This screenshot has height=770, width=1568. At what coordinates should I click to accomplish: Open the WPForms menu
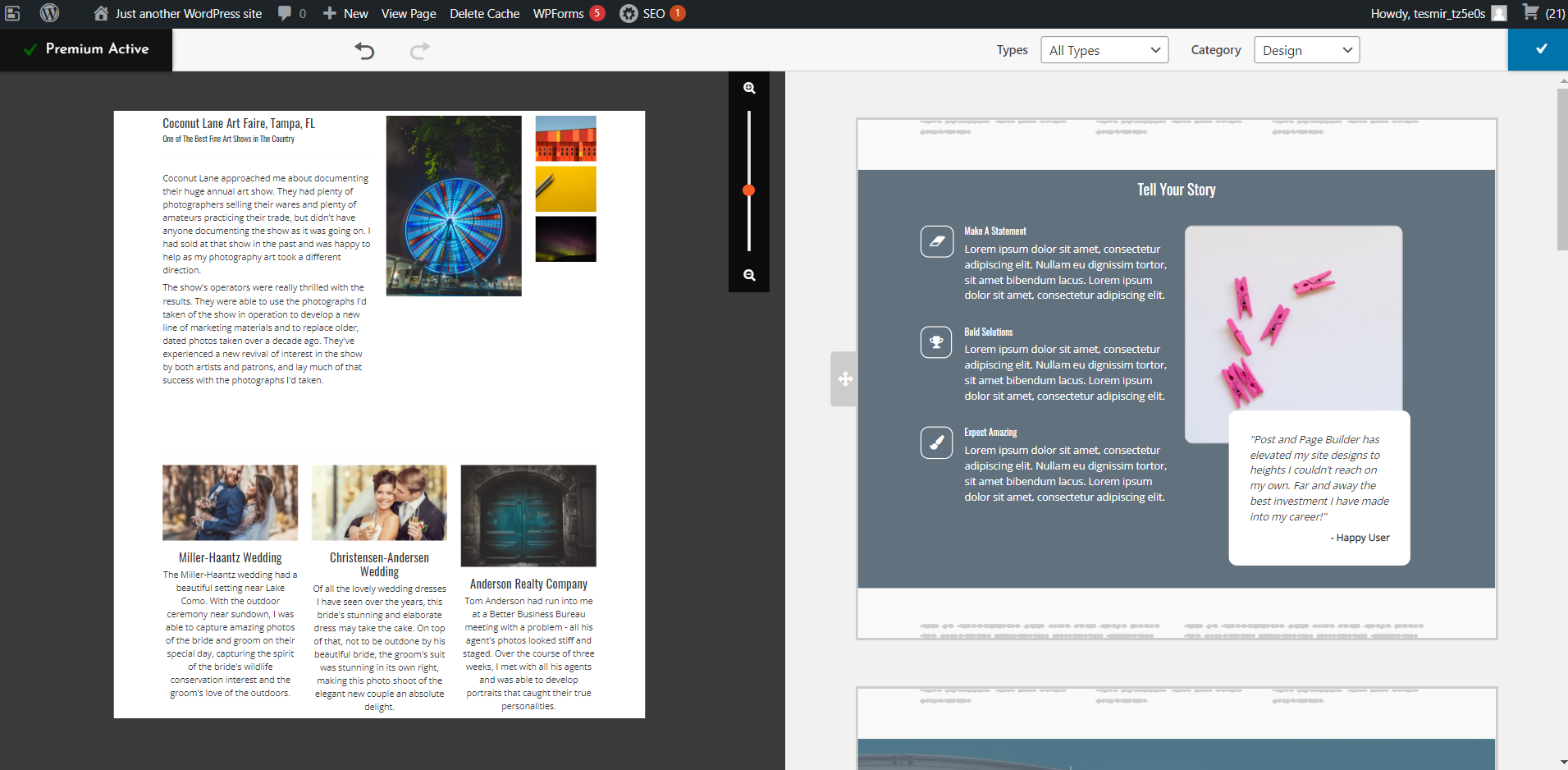point(569,13)
